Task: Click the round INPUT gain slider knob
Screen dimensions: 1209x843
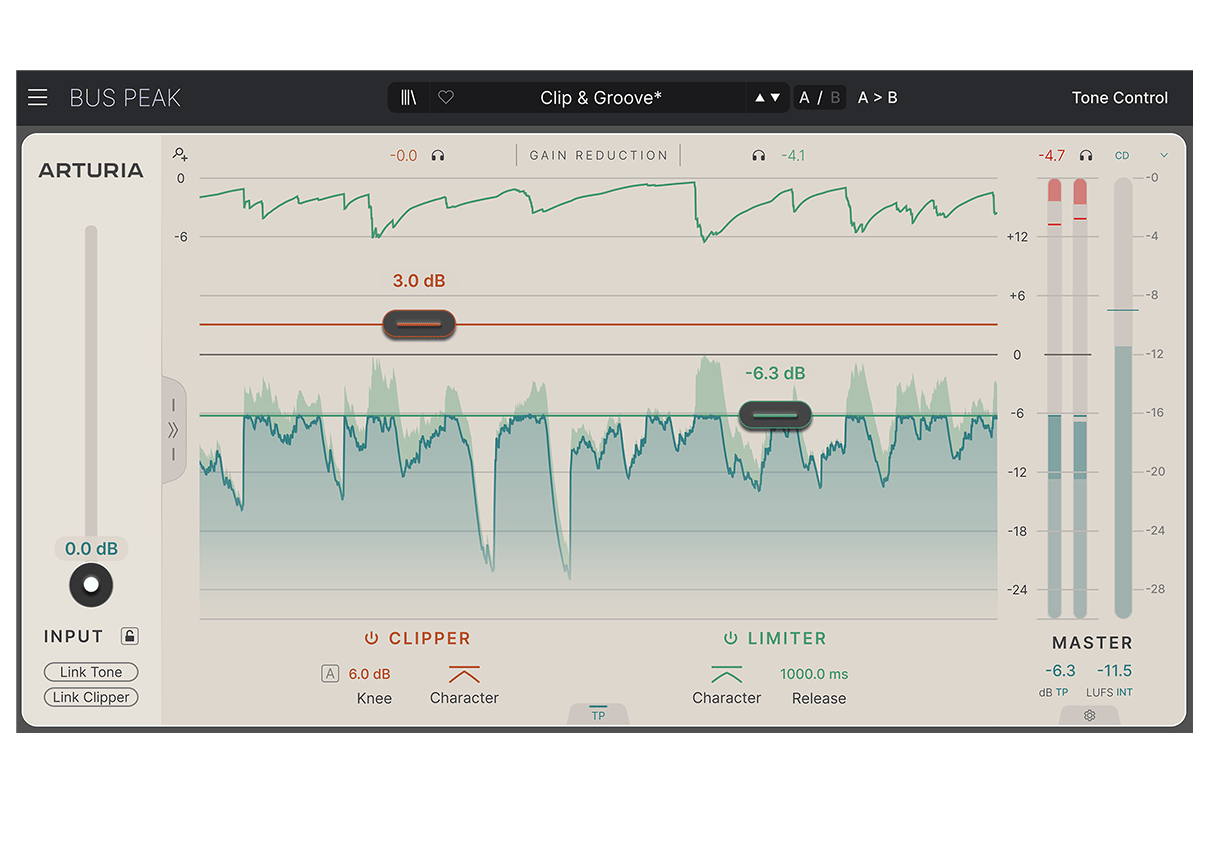Action: pos(91,585)
